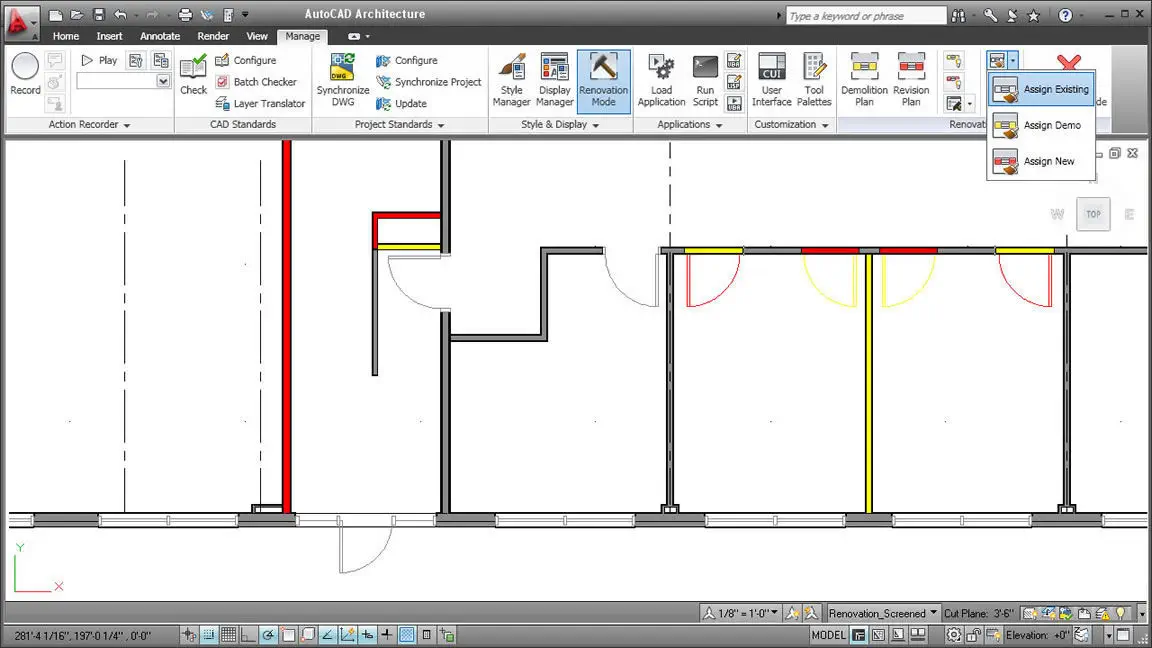
Task: Activate Renovation Mode
Action: [603, 80]
